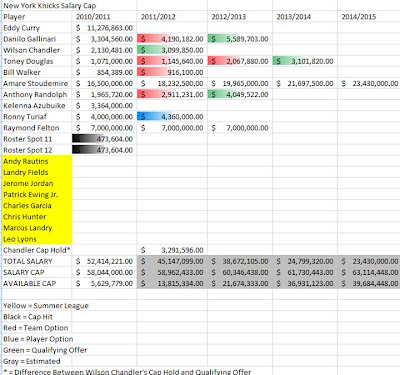This screenshot has height=375, width=400.
Task: Select the 2011/2012 column header
Action: point(172,17)
